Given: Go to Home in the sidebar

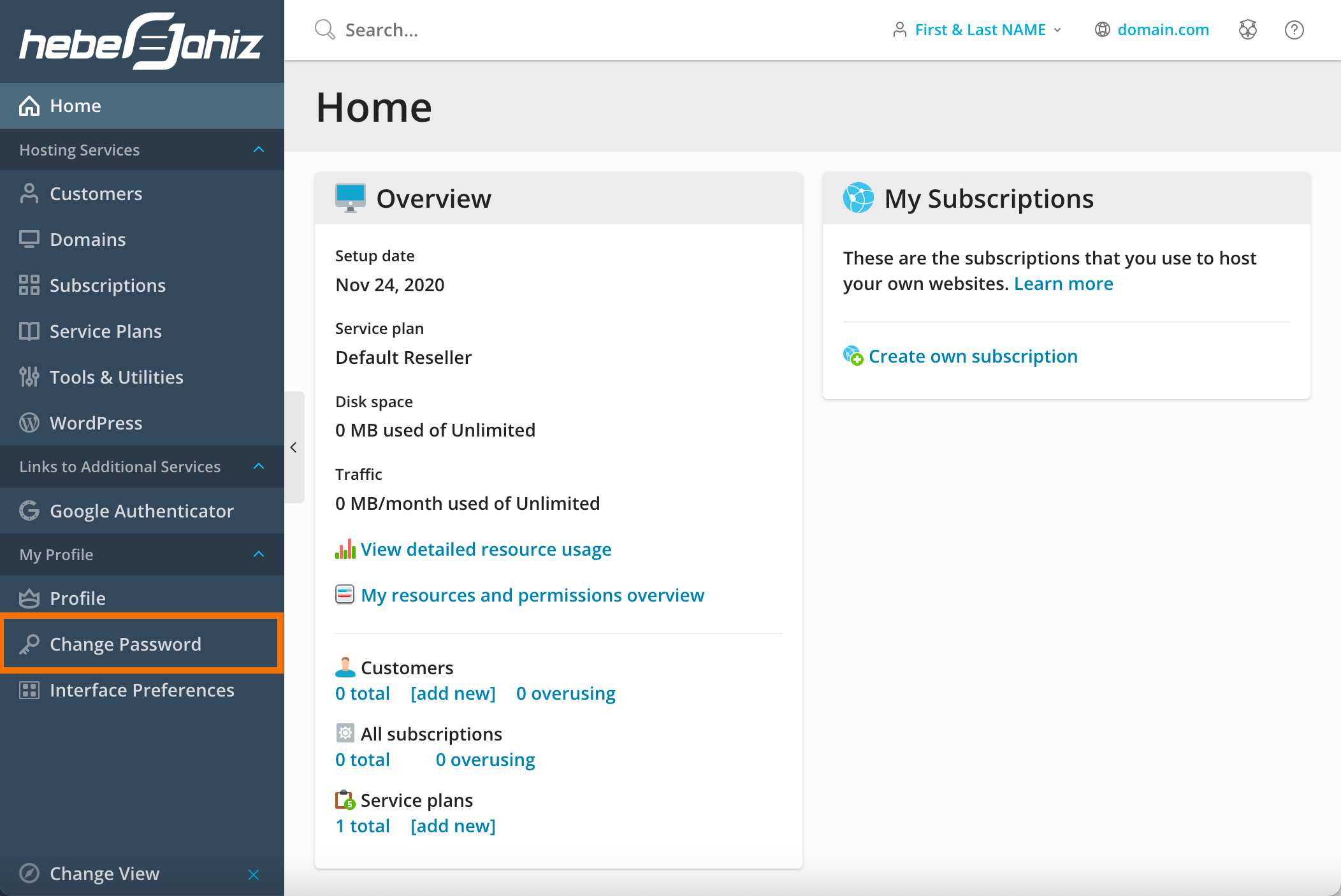Looking at the screenshot, I should [142, 106].
